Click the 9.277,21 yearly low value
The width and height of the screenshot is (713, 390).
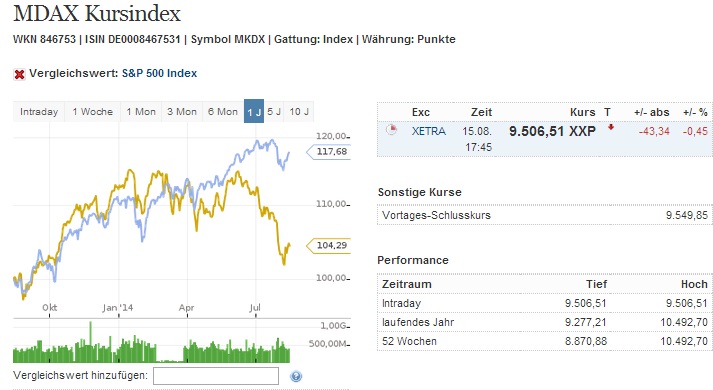coord(586,322)
